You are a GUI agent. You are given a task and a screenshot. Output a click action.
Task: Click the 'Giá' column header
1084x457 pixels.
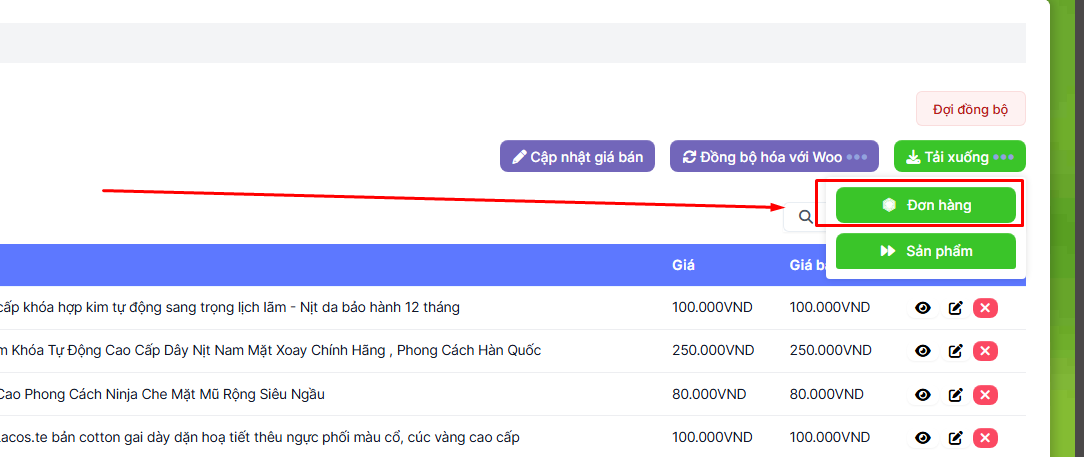tap(683, 265)
